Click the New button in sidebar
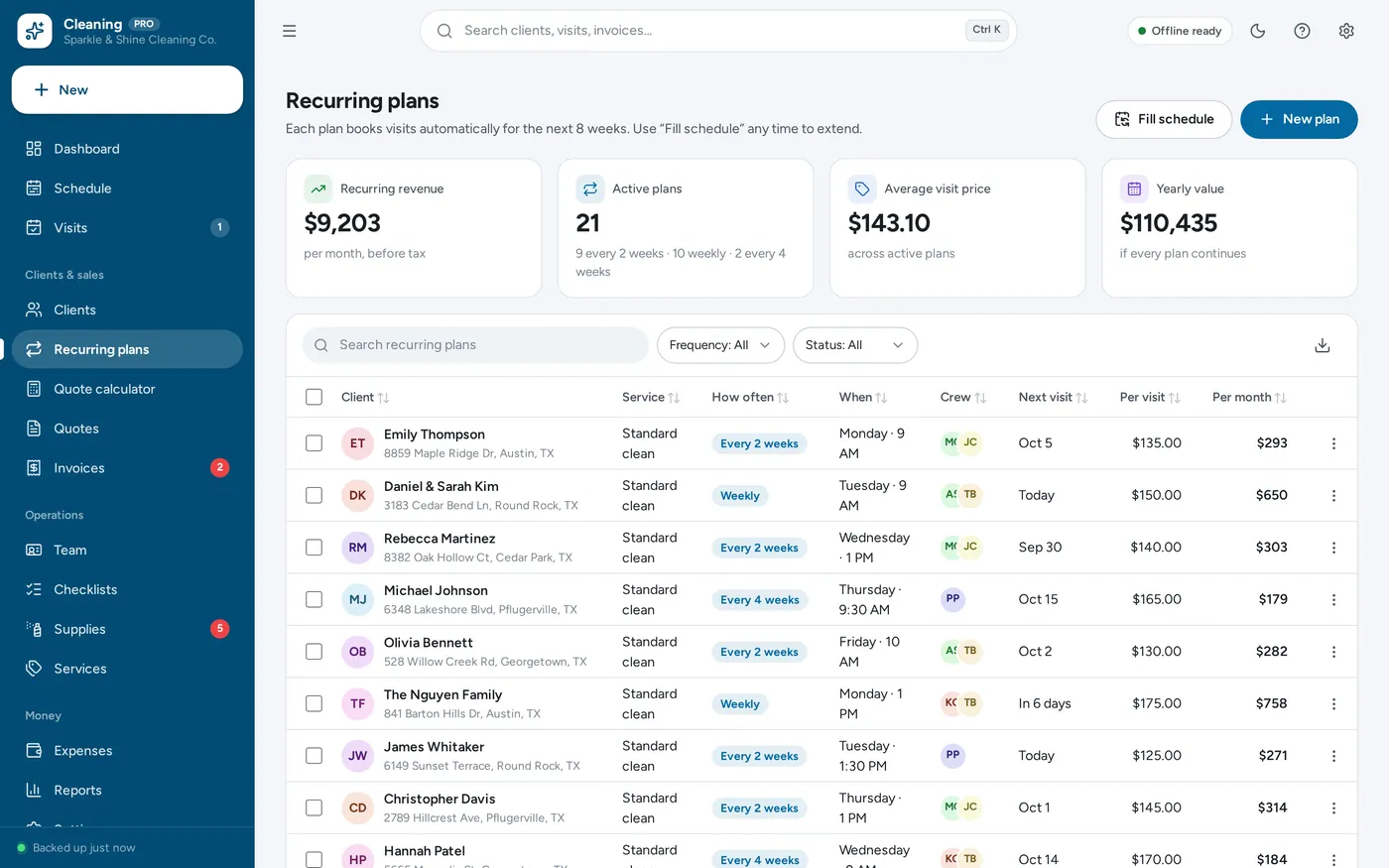1389x868 pixels. coord(127,89)
